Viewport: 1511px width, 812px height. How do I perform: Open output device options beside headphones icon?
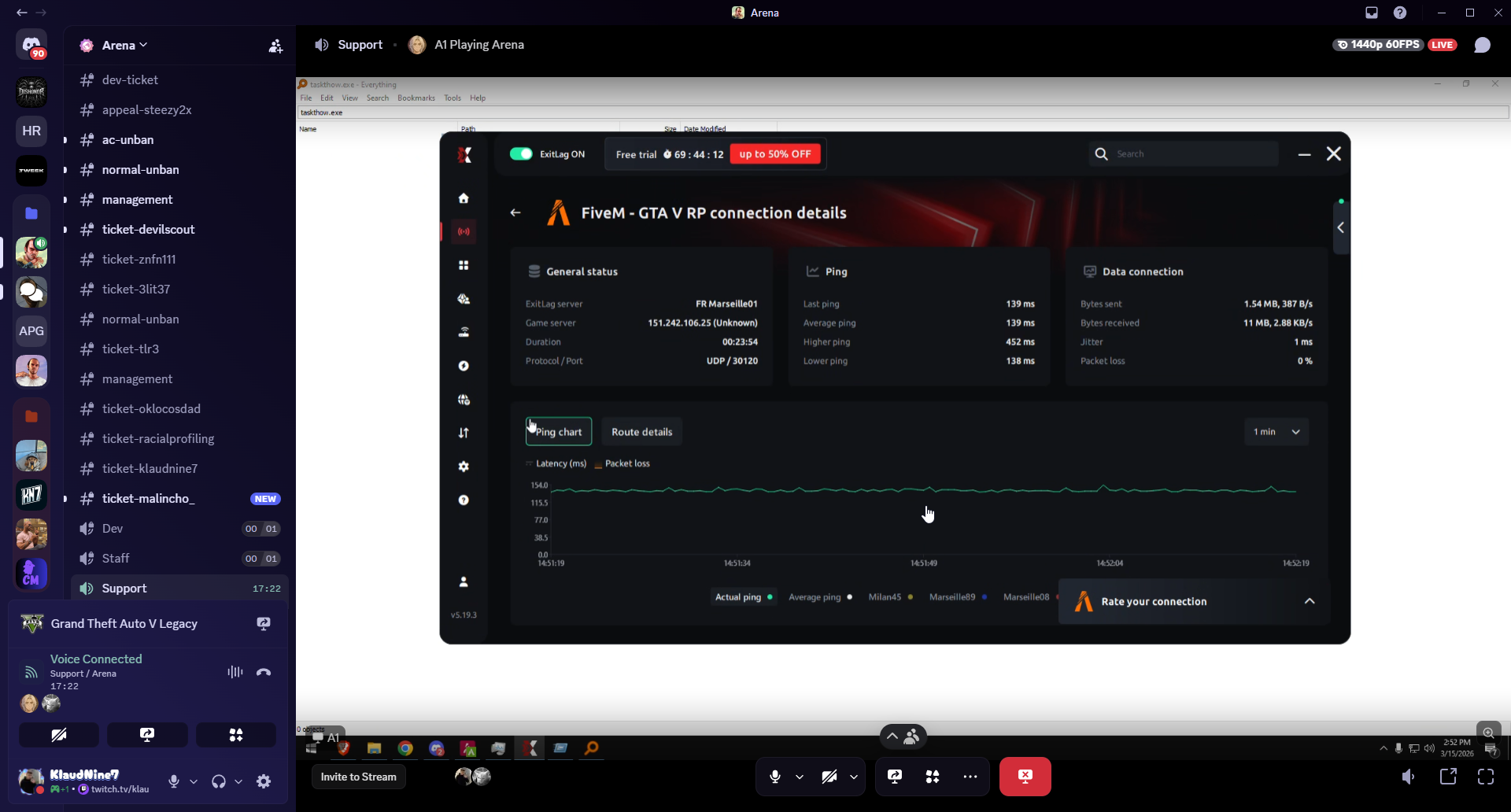[x=238, y=781]
